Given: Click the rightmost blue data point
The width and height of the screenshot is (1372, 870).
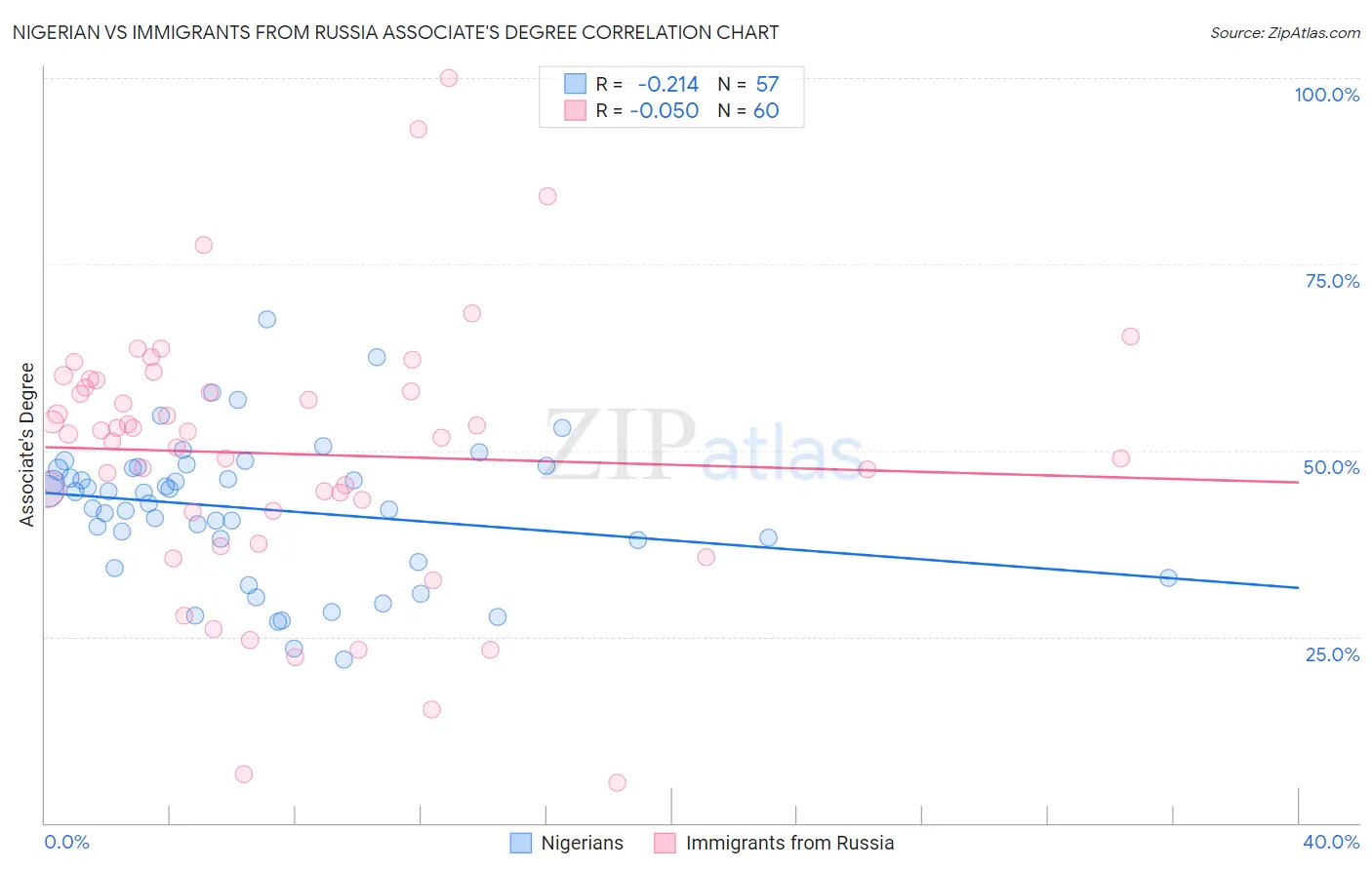Looking at the screenshot, I should [x=1168, y=577].
